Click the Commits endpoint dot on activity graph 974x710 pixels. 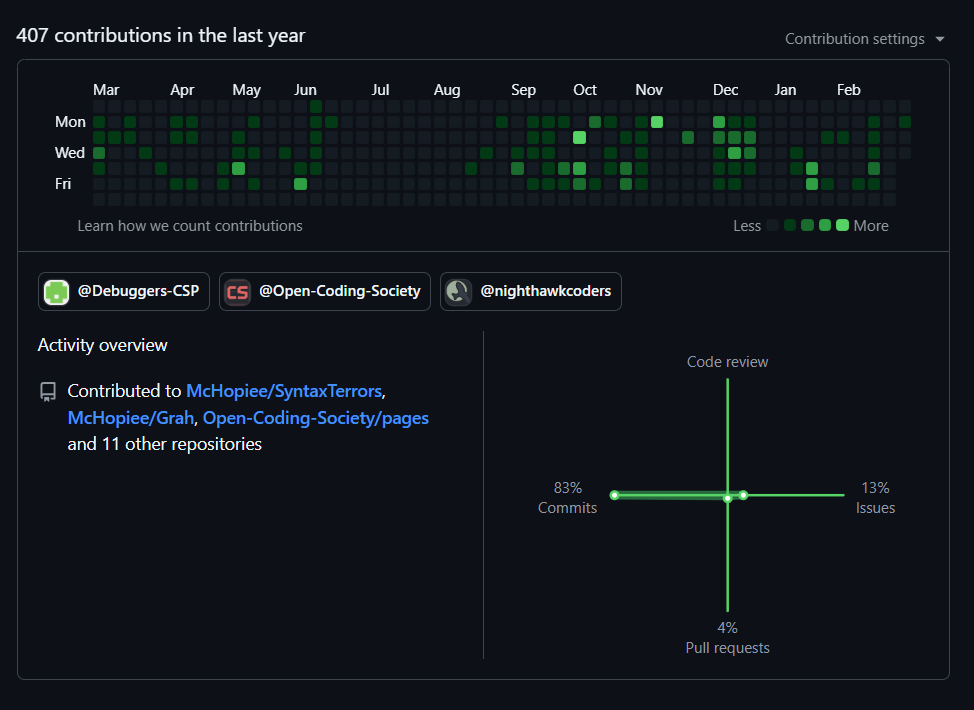613,495
